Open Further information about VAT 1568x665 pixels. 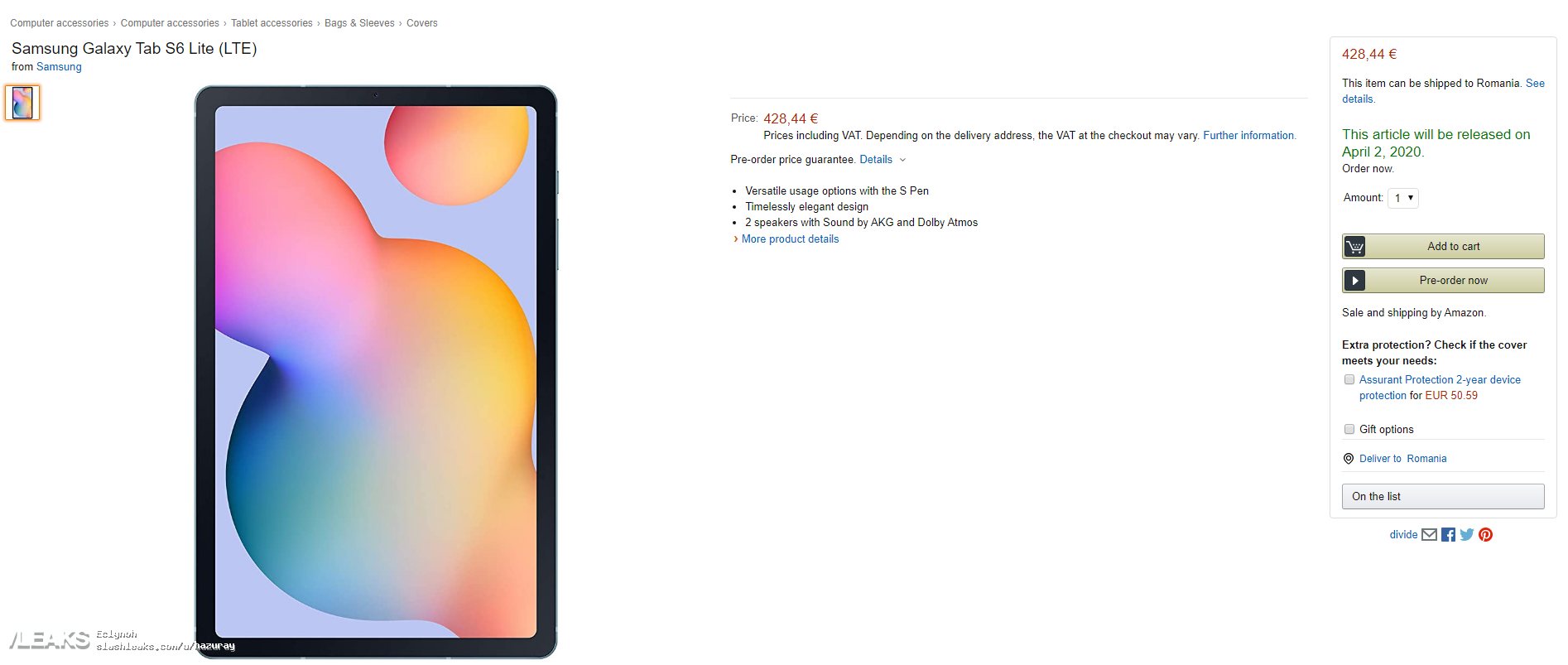[1249, 136]
